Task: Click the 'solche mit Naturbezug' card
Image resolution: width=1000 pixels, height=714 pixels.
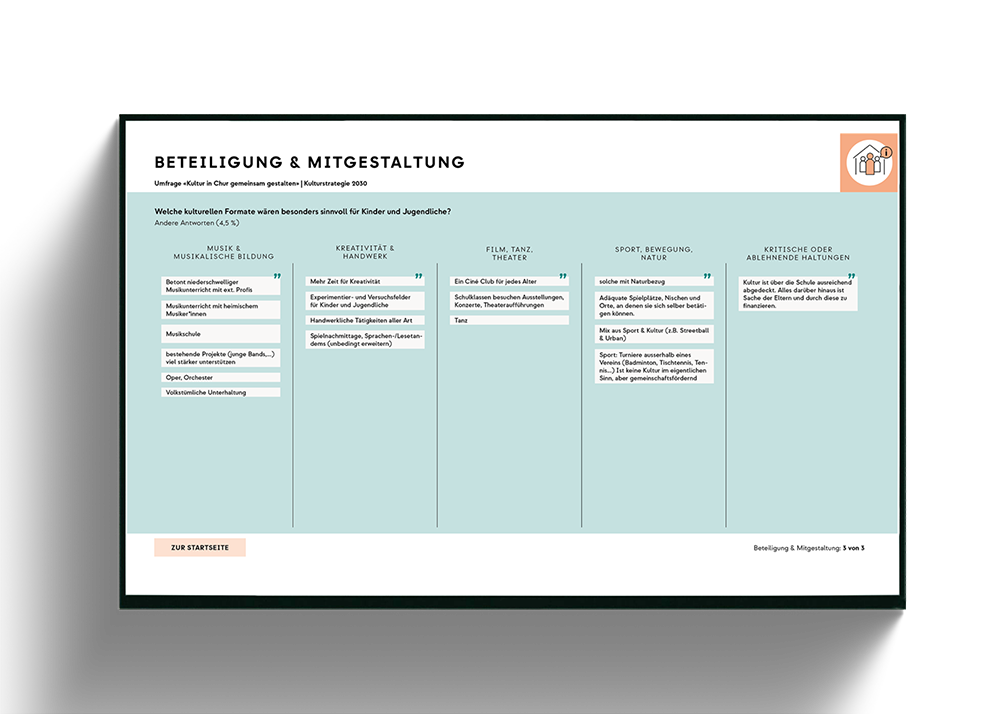Action: (654, 281)
